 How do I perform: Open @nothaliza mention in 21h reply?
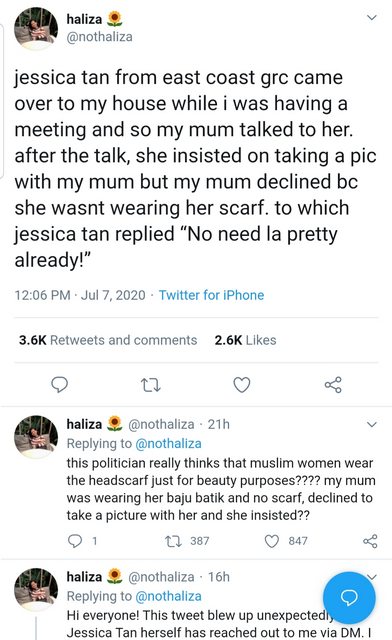point(168,444)
